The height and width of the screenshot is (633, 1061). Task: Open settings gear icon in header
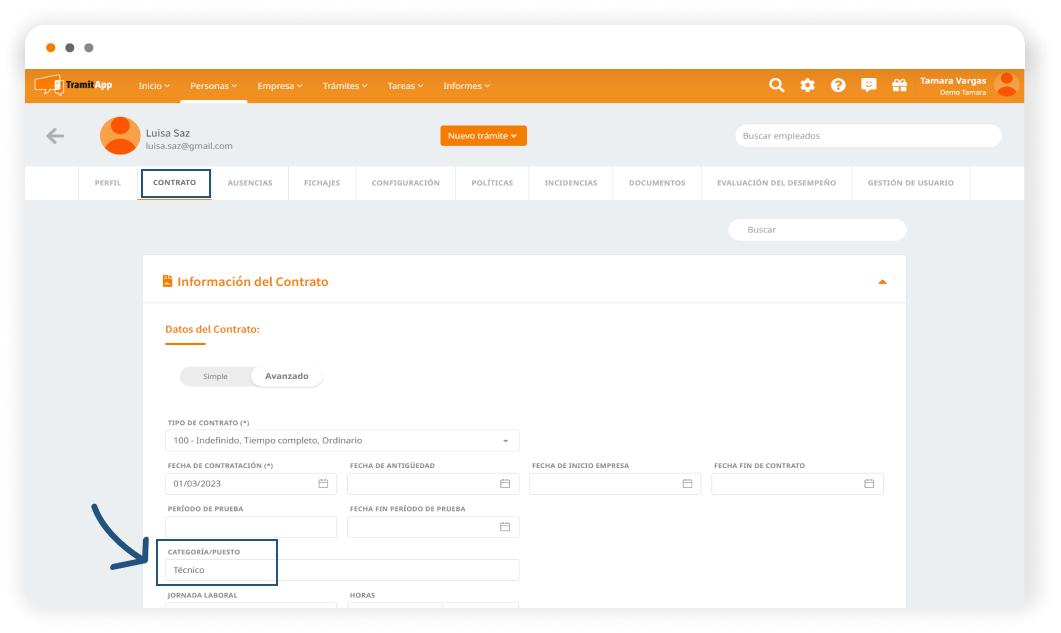pyautogui.click(x=807, y=86)
